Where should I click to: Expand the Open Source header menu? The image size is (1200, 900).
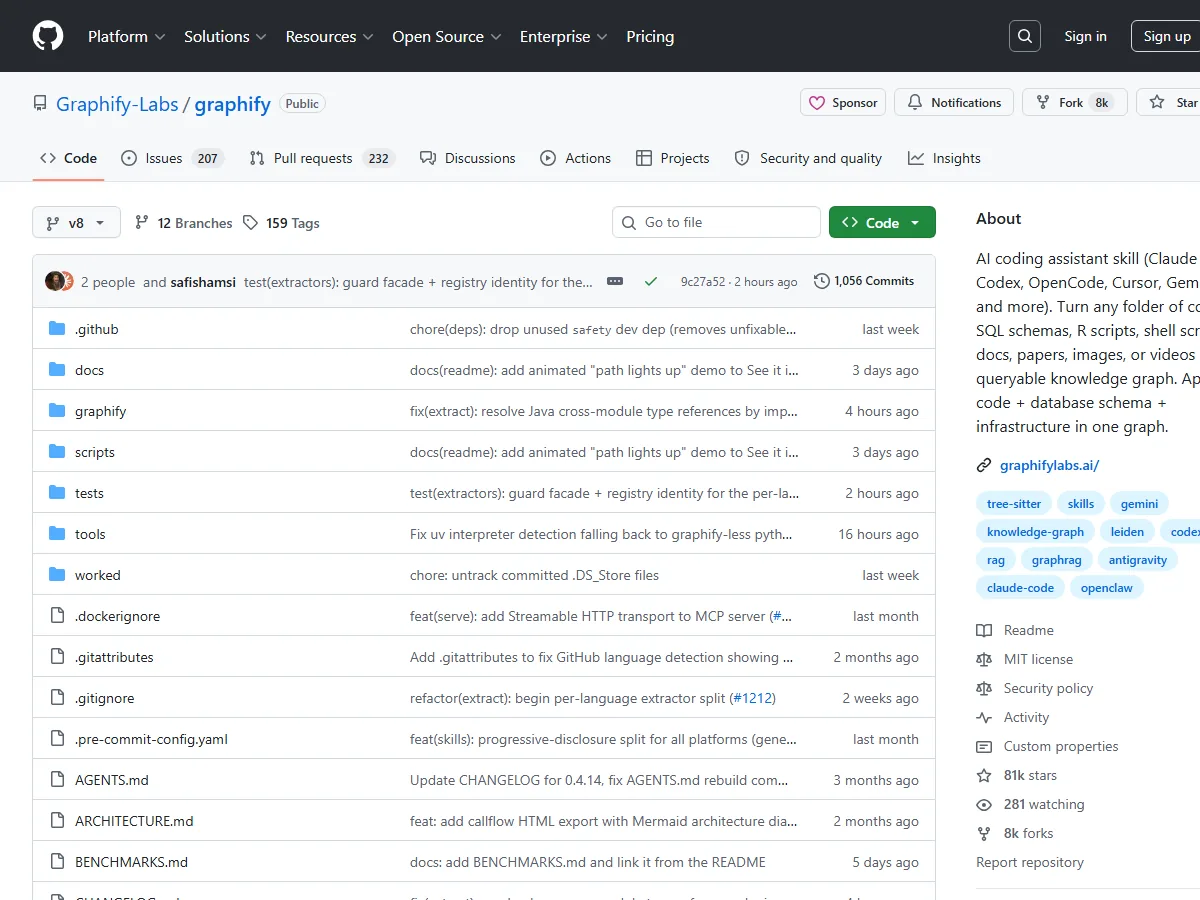446,36
